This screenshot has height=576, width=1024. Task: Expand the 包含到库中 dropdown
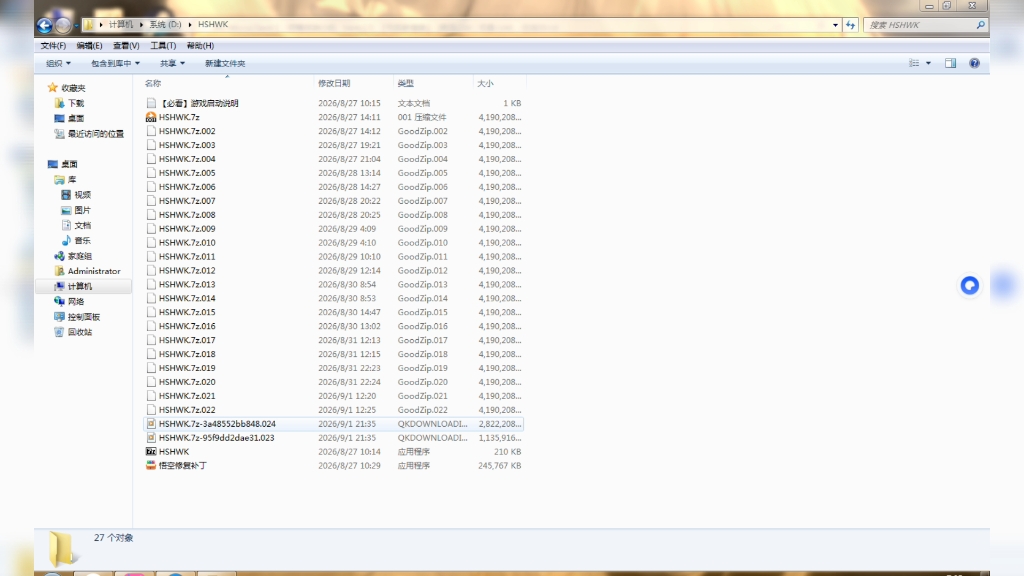pyautogui.click(x=116, y=63)
